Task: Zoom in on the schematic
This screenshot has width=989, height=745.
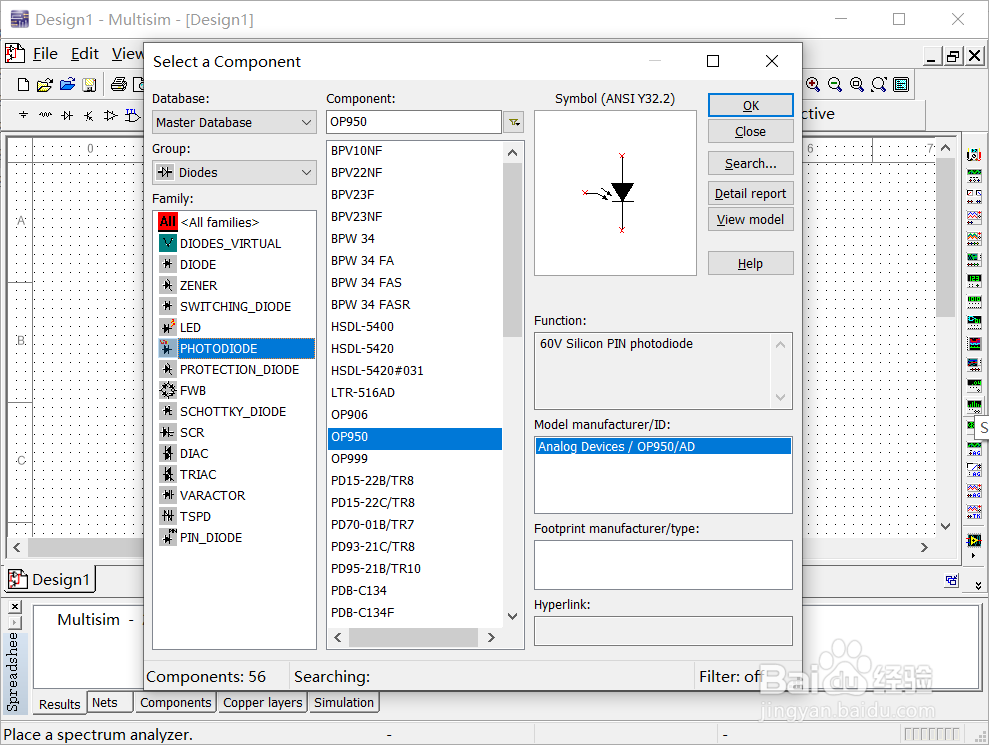Action: [813, 84]
